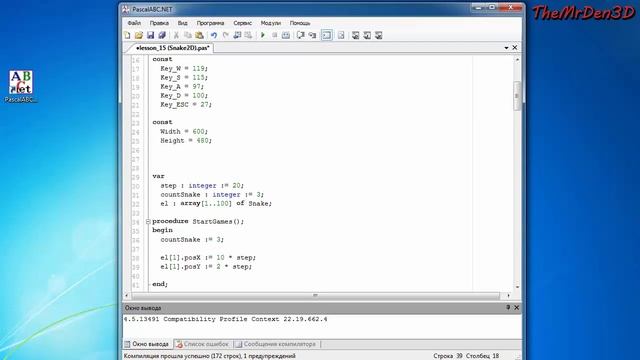Click the horizontal scrollbar left arrow
Screen dimensions: 640x360
pos(127,295)
